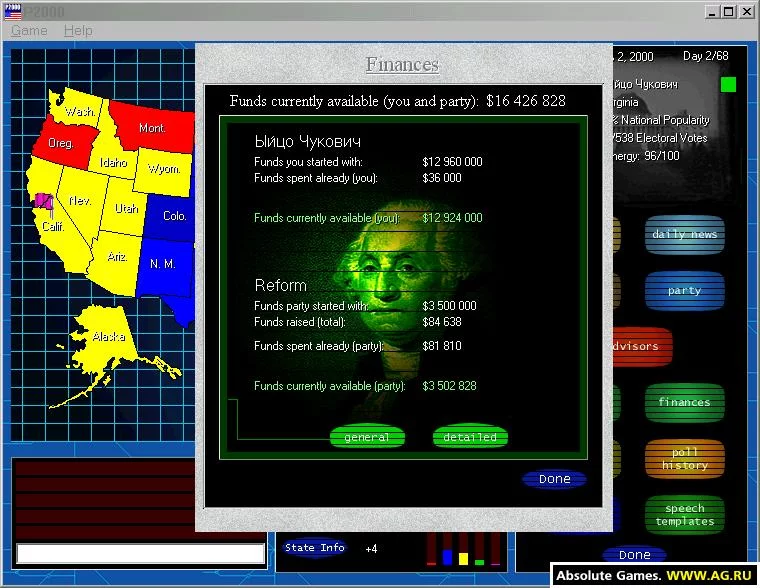Click the $12 960 000 starting funds value
The image size is (760, 588).
(452, 162)
